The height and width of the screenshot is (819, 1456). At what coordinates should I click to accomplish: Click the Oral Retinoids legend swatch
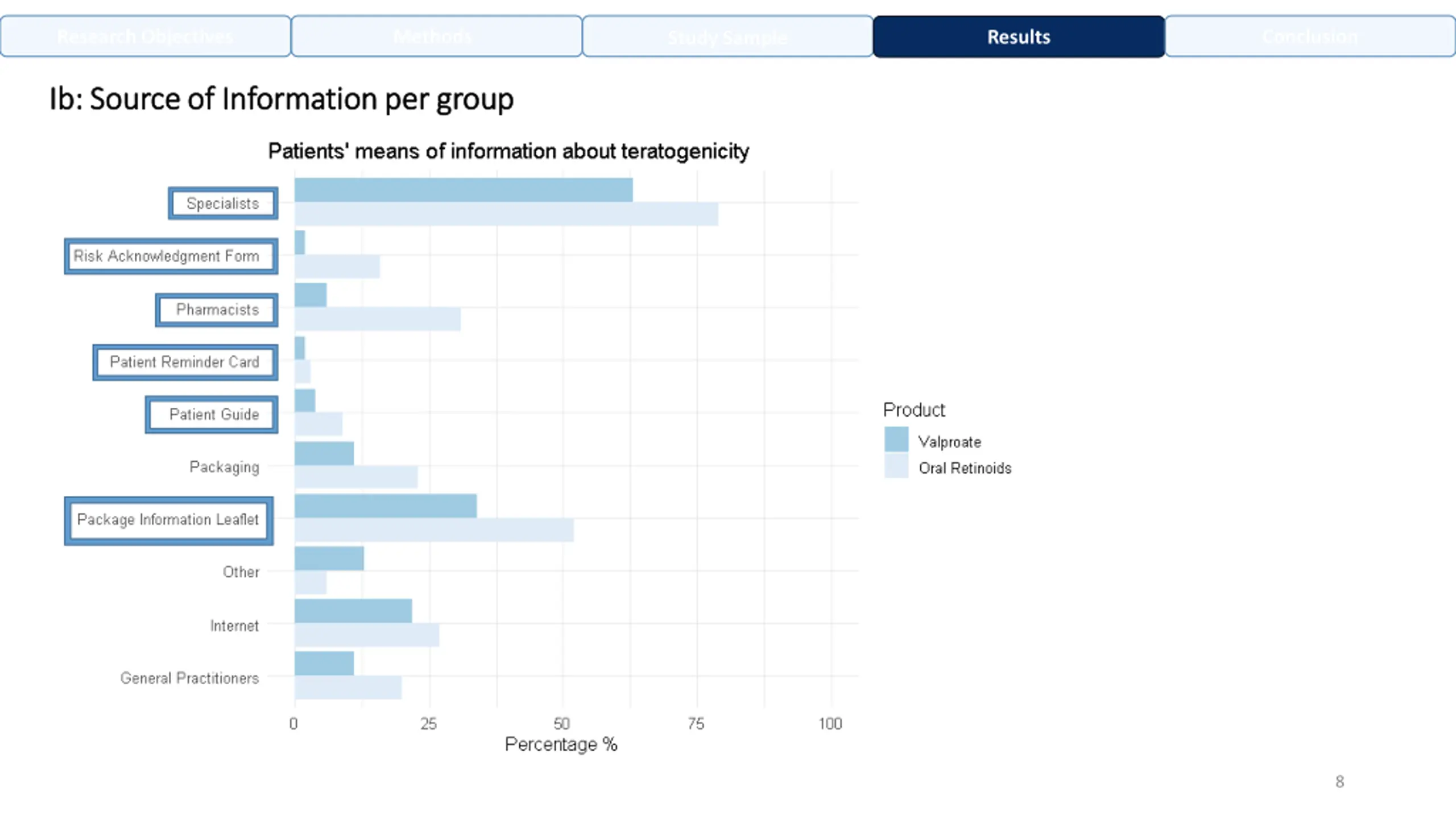[896, 466]
